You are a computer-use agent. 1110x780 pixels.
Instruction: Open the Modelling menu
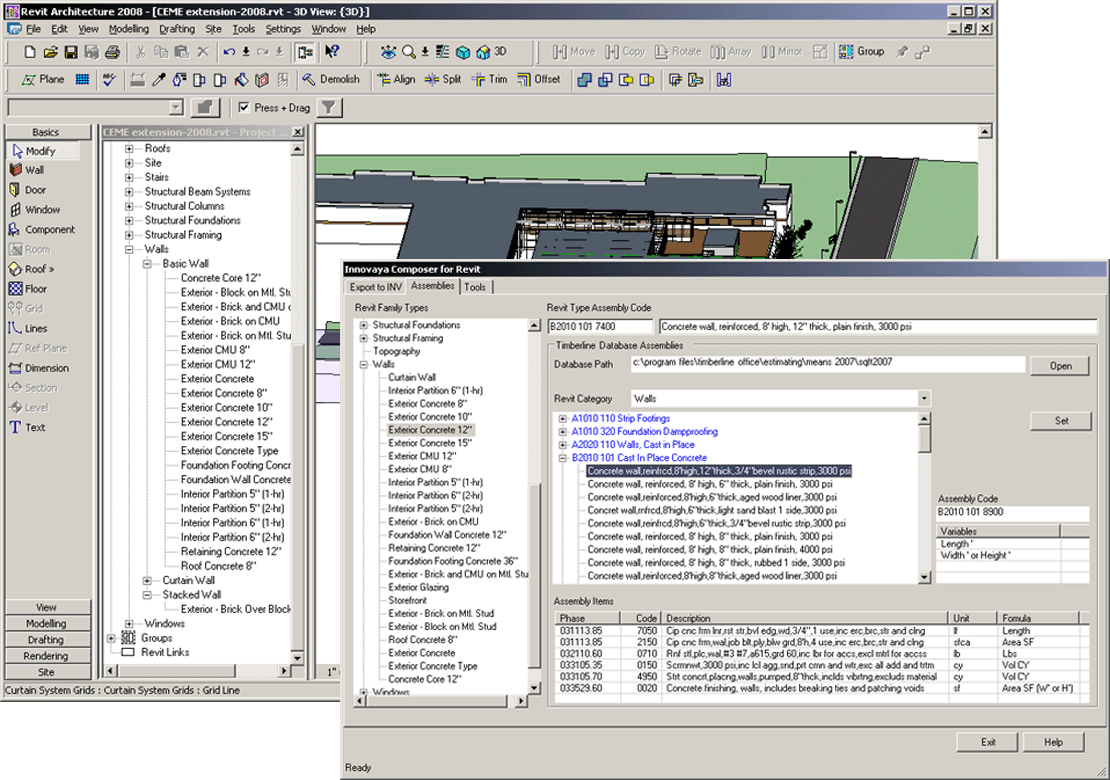[x=129, y=29]
